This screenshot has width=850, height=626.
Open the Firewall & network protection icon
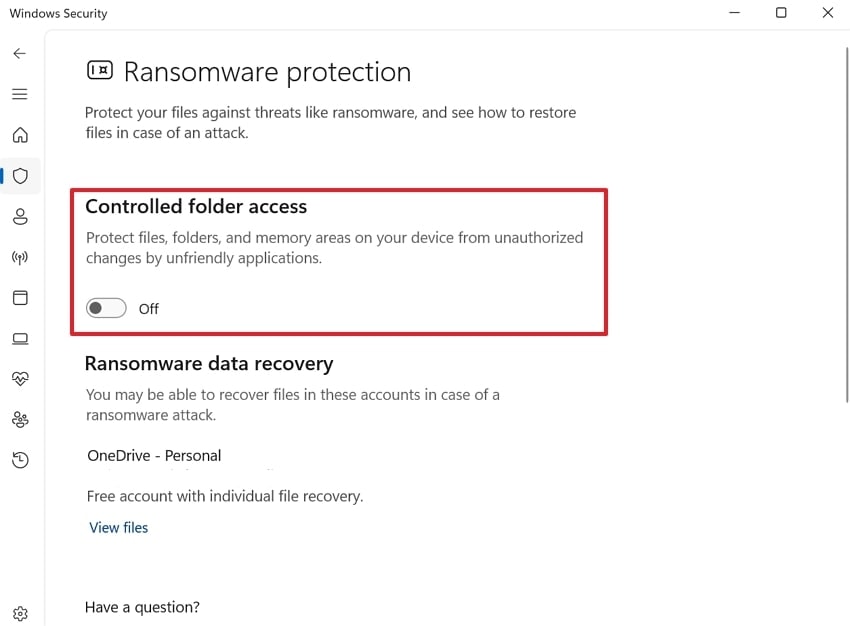pos(20,257)
